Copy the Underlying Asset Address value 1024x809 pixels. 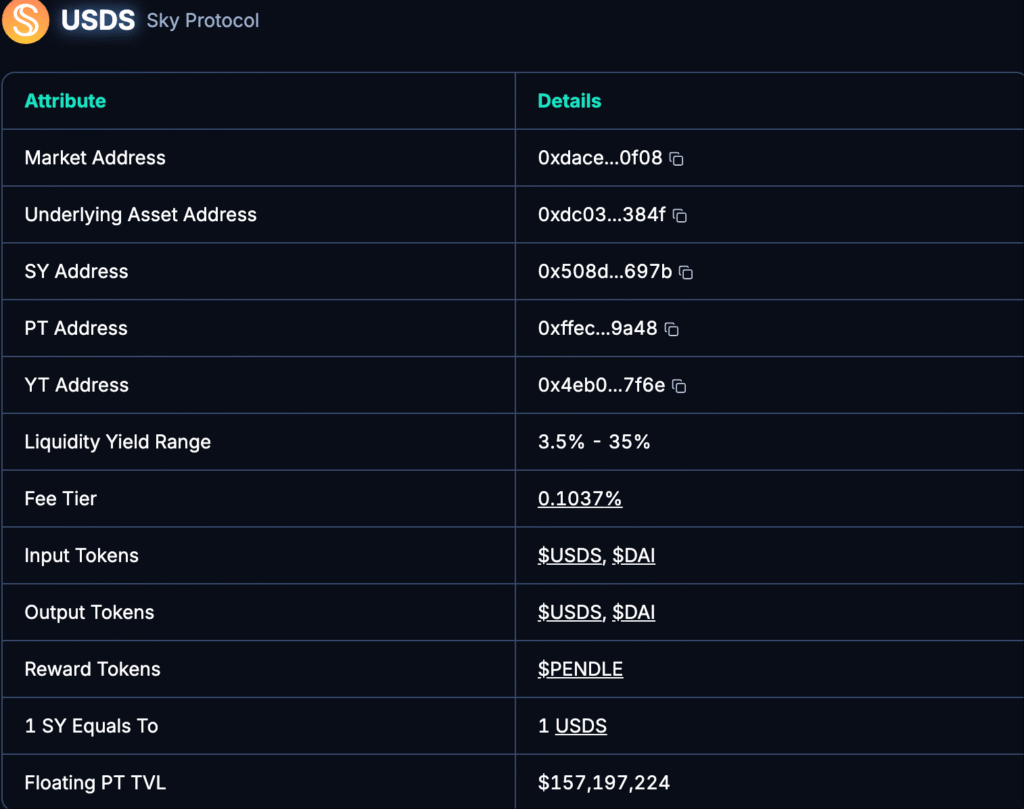680,215
